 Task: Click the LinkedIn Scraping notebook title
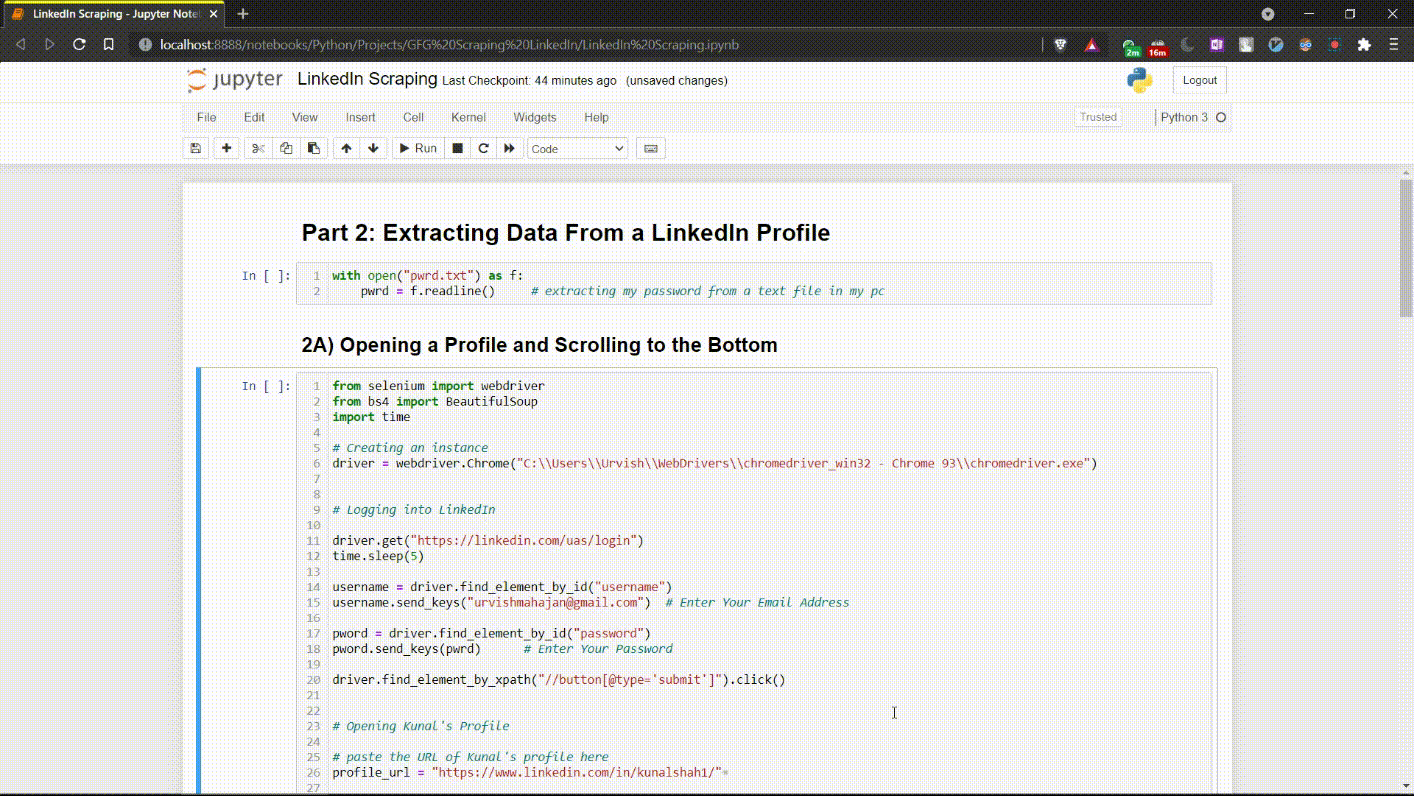pos(367,79)
